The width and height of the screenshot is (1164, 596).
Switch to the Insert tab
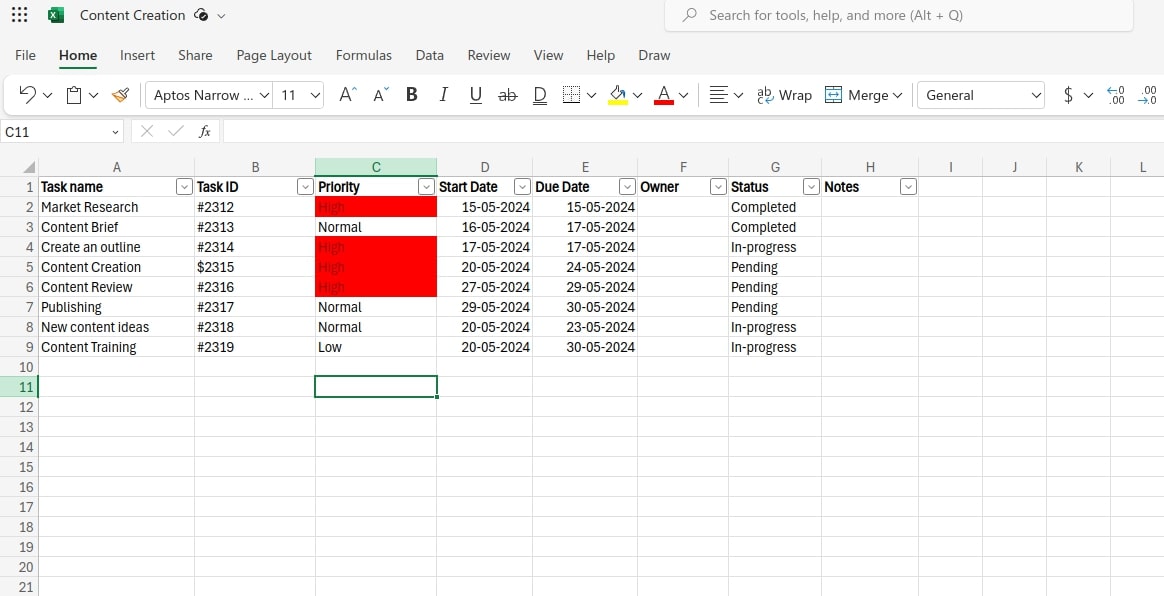pyautogui.click(x=137, y=55)
